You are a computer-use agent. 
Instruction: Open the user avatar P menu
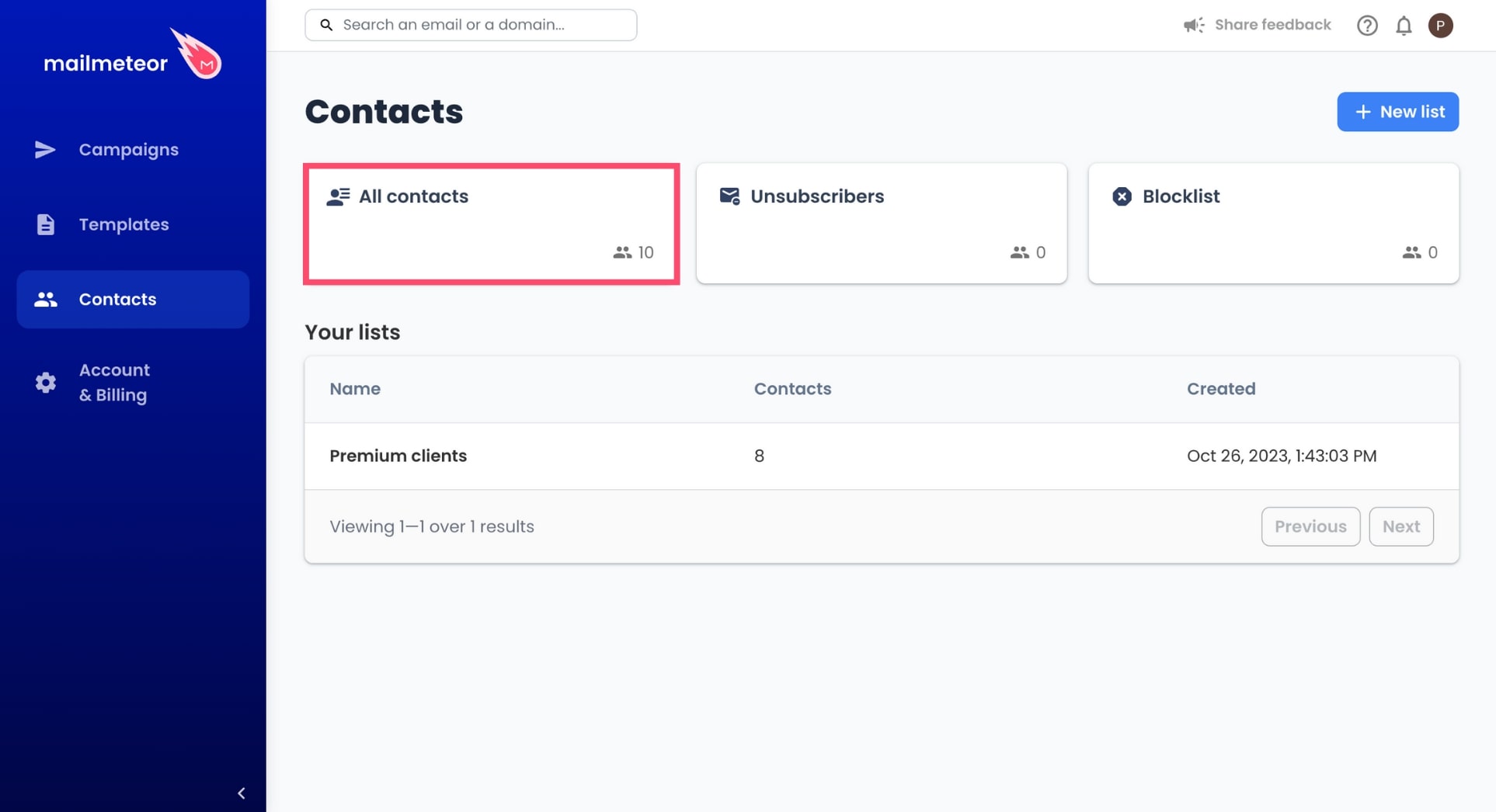point(1440,26)
